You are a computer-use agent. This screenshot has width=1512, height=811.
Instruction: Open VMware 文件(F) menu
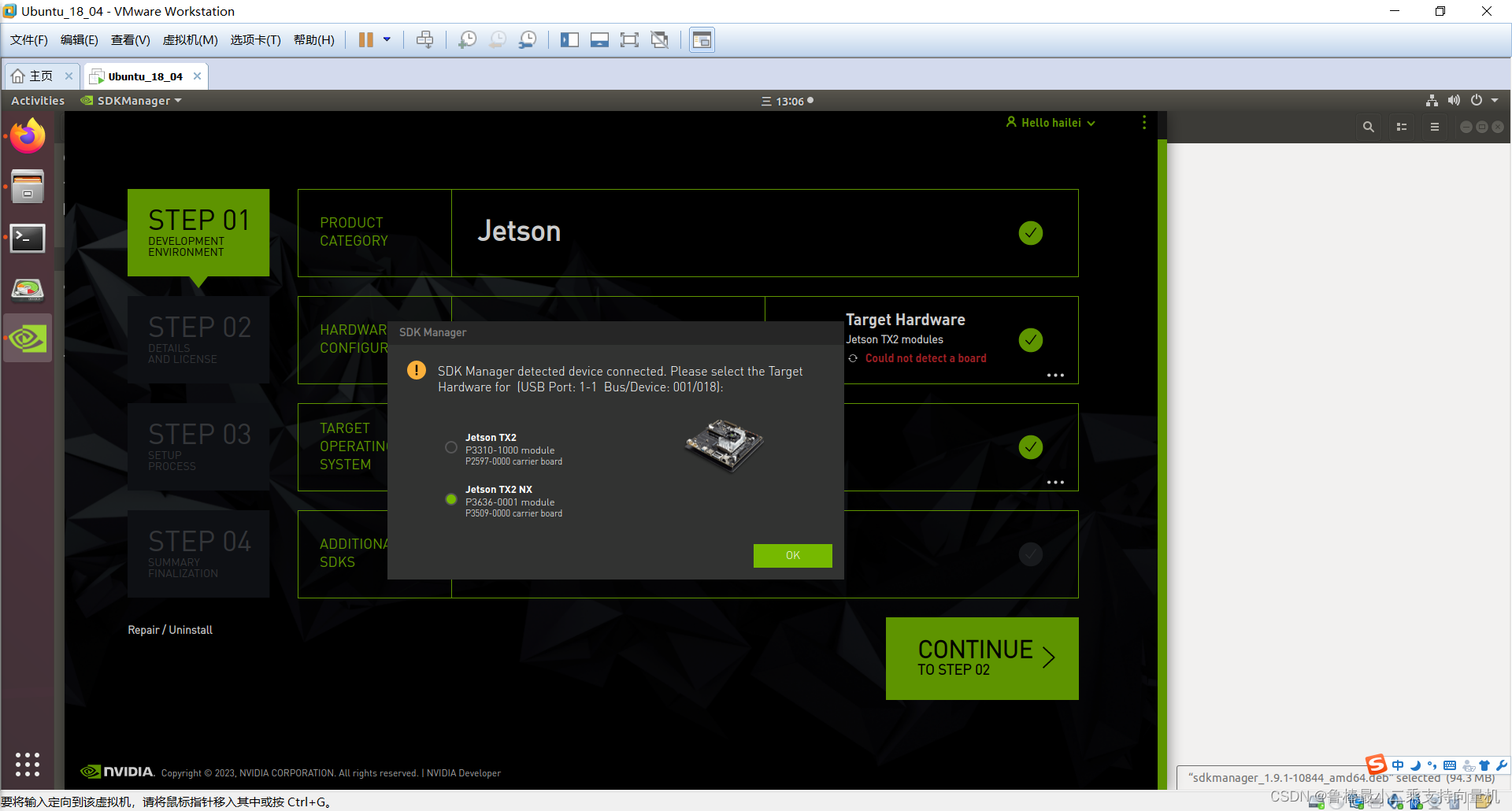click(x=29, y=40)
